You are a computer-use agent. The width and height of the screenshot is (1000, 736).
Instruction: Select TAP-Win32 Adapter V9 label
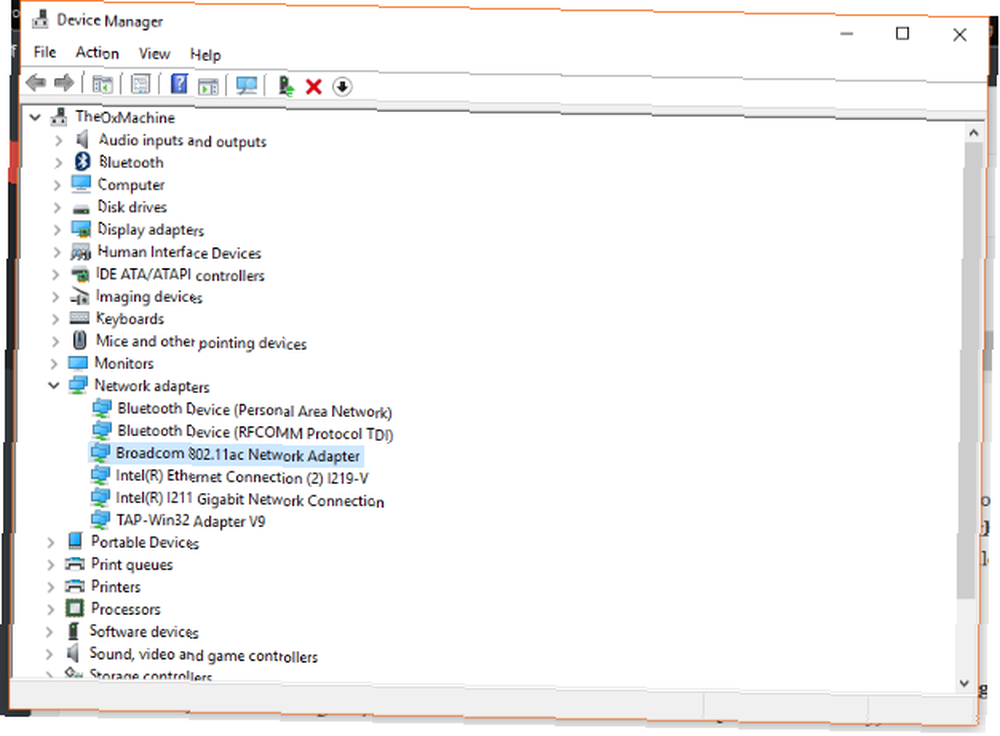[190, 520]
